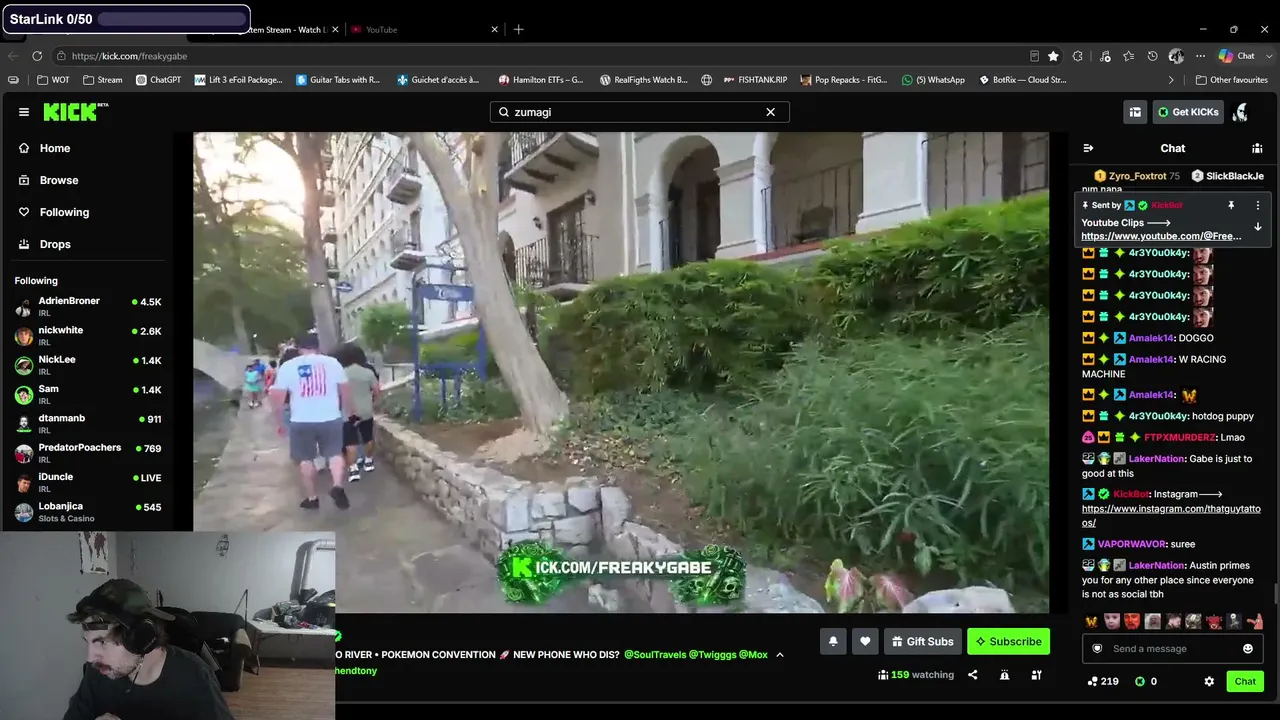Screen dimensions: 1280x720
Task: Open the FISHTANK.RIP bookmark
Action: point(755,80)
